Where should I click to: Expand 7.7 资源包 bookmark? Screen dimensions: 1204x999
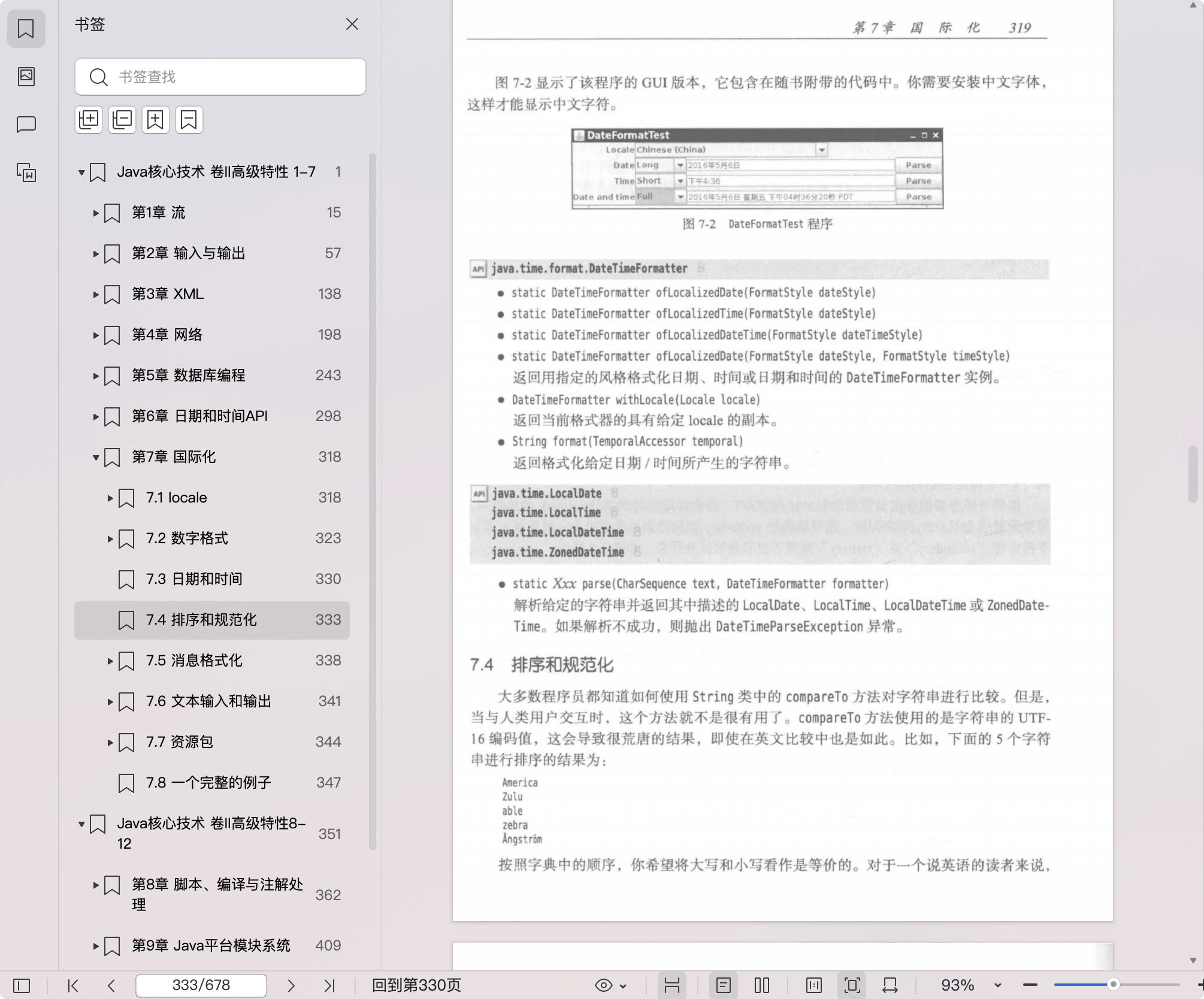pos(110,742)
